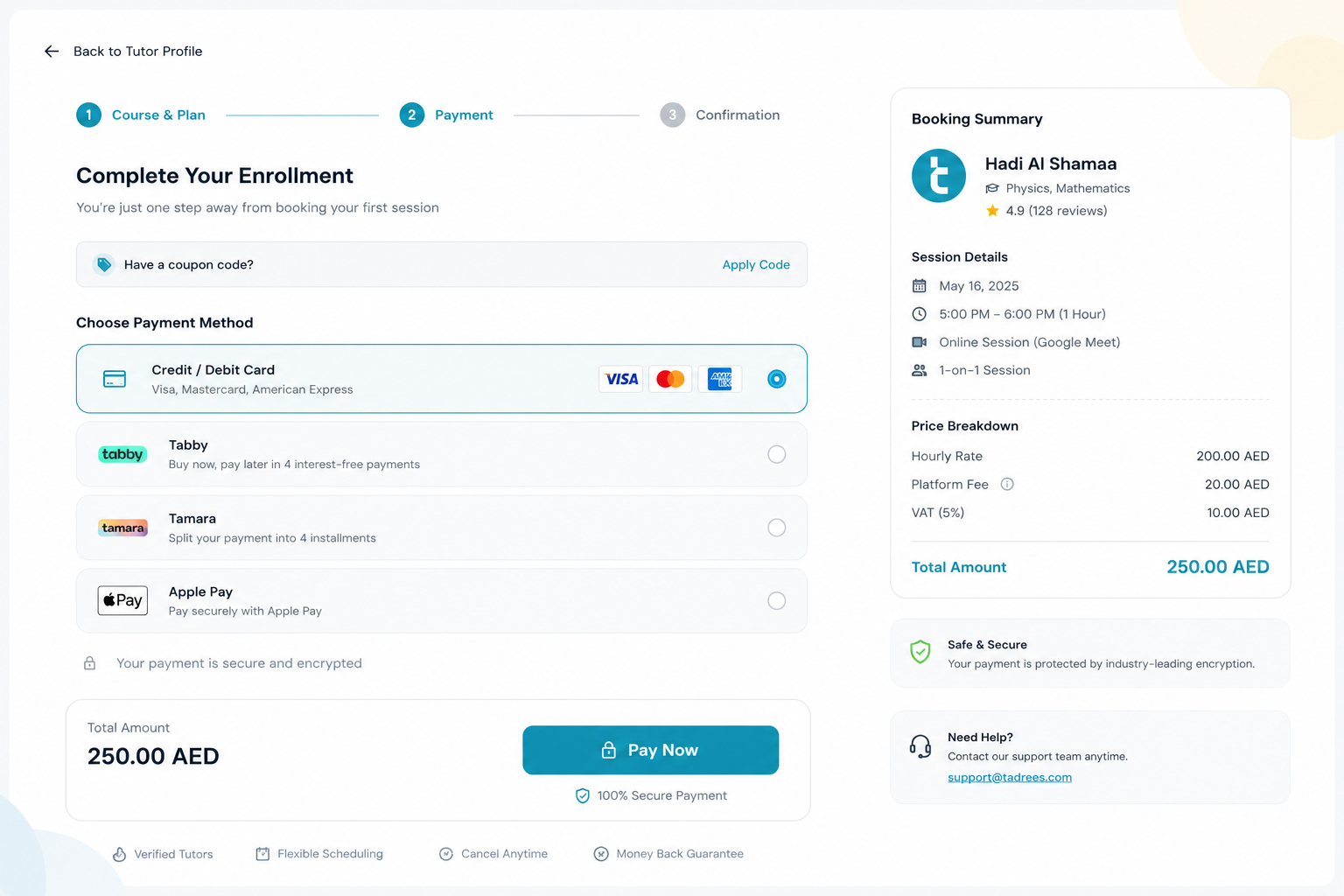This screenshot has width=1344, height=896.
Task: Click the tutor profile avatar
Action: pos(939,176)
